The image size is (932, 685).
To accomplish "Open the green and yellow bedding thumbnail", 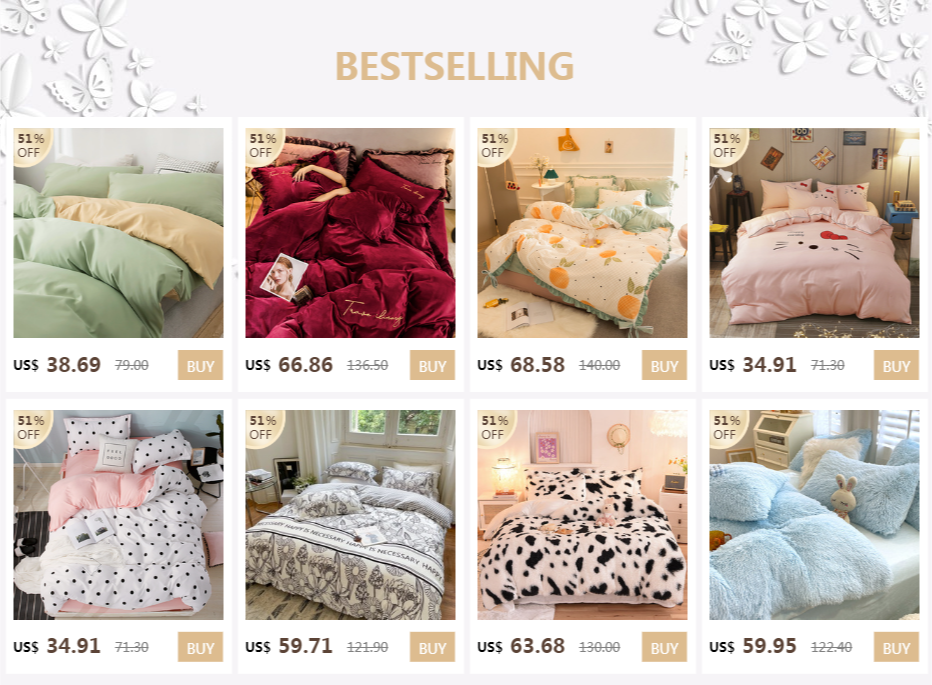I will coord(118,232).
